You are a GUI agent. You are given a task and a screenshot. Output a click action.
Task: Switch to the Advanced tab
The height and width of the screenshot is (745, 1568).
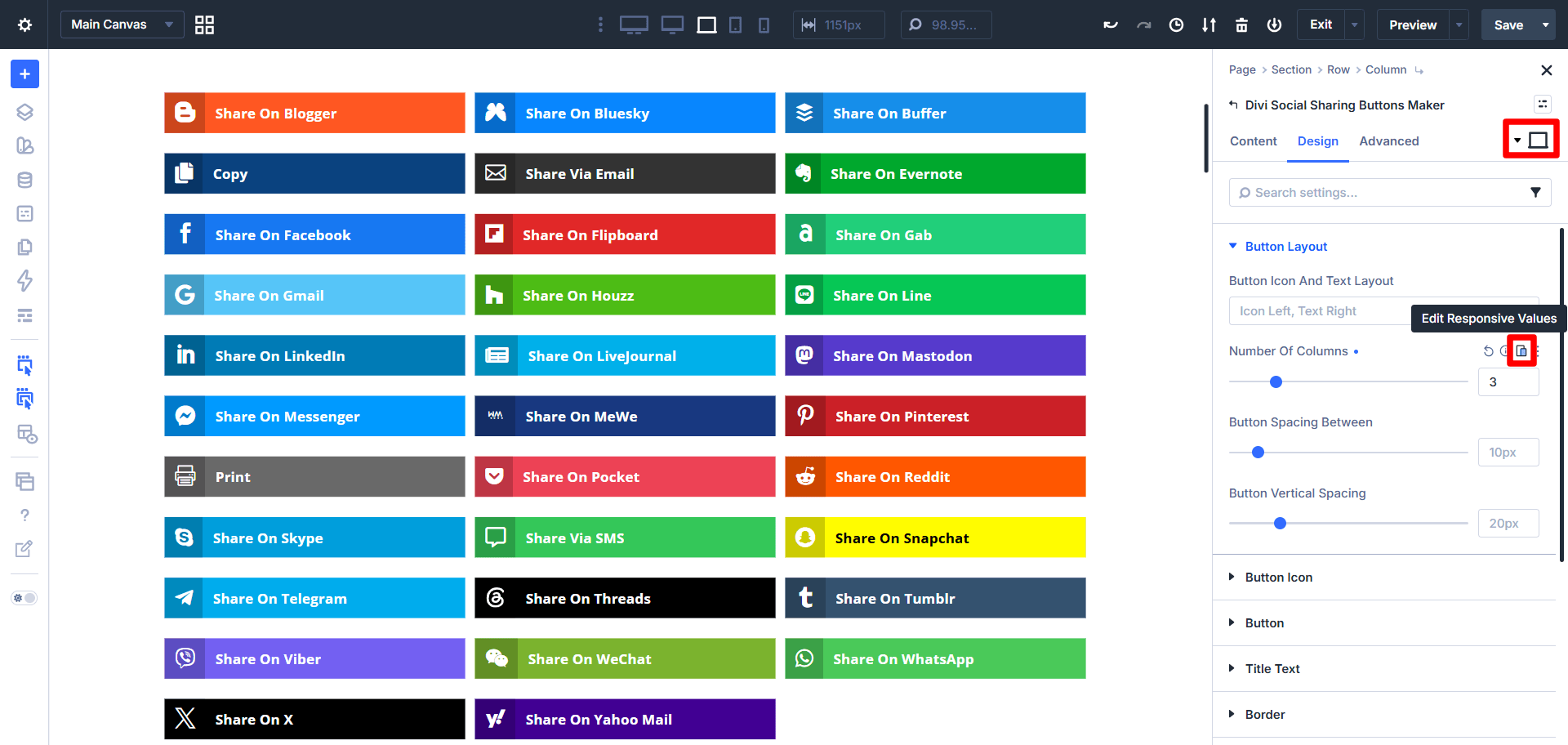click(1388, 141)
